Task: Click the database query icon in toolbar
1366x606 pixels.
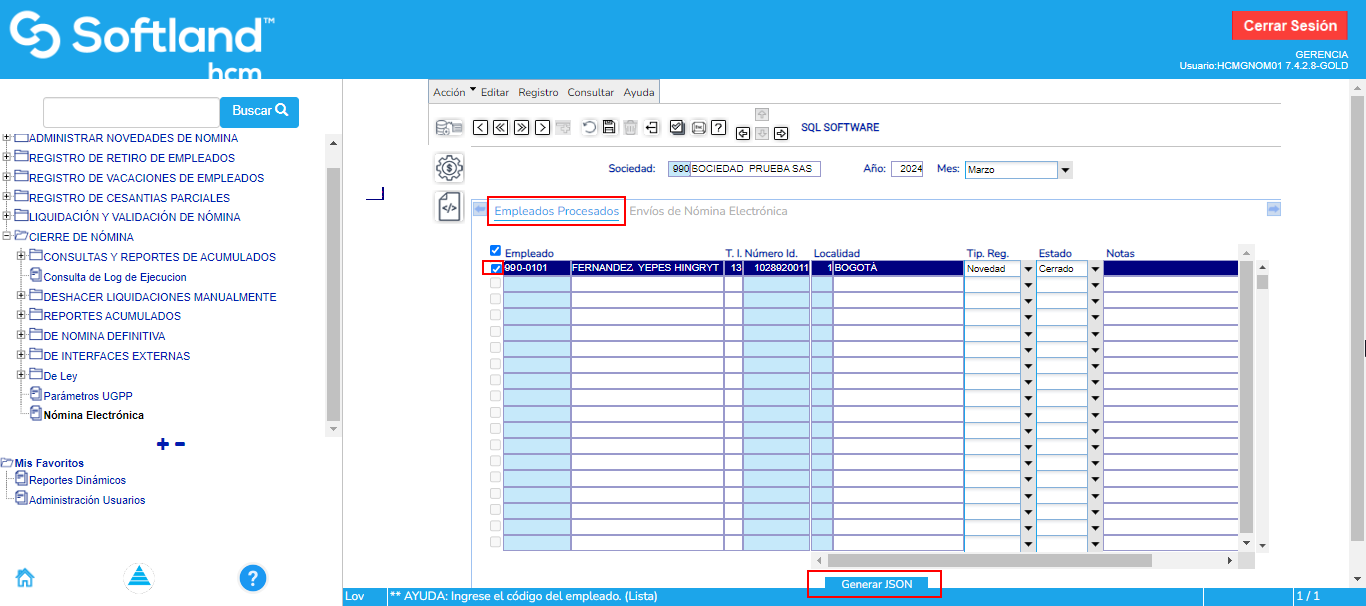Action: tap(449, 127)
